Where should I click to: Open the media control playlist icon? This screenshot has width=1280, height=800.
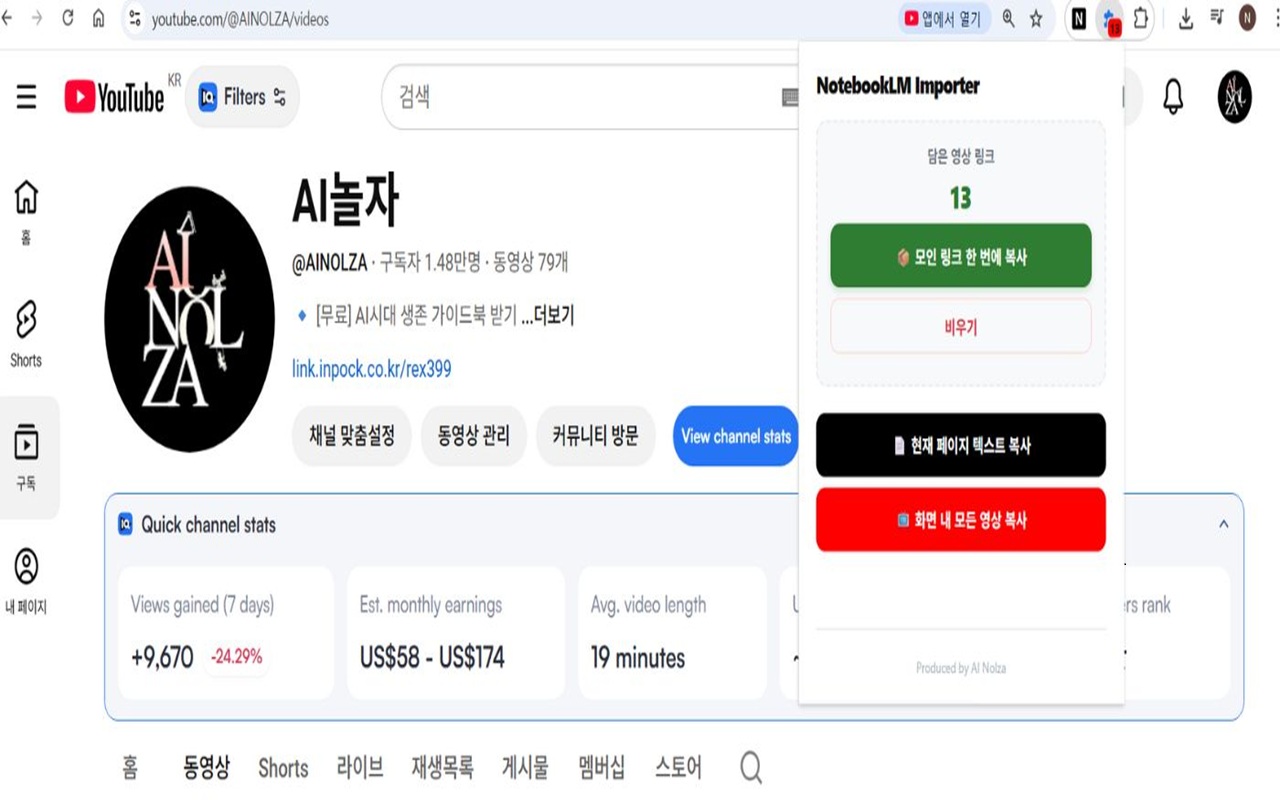1216,17
